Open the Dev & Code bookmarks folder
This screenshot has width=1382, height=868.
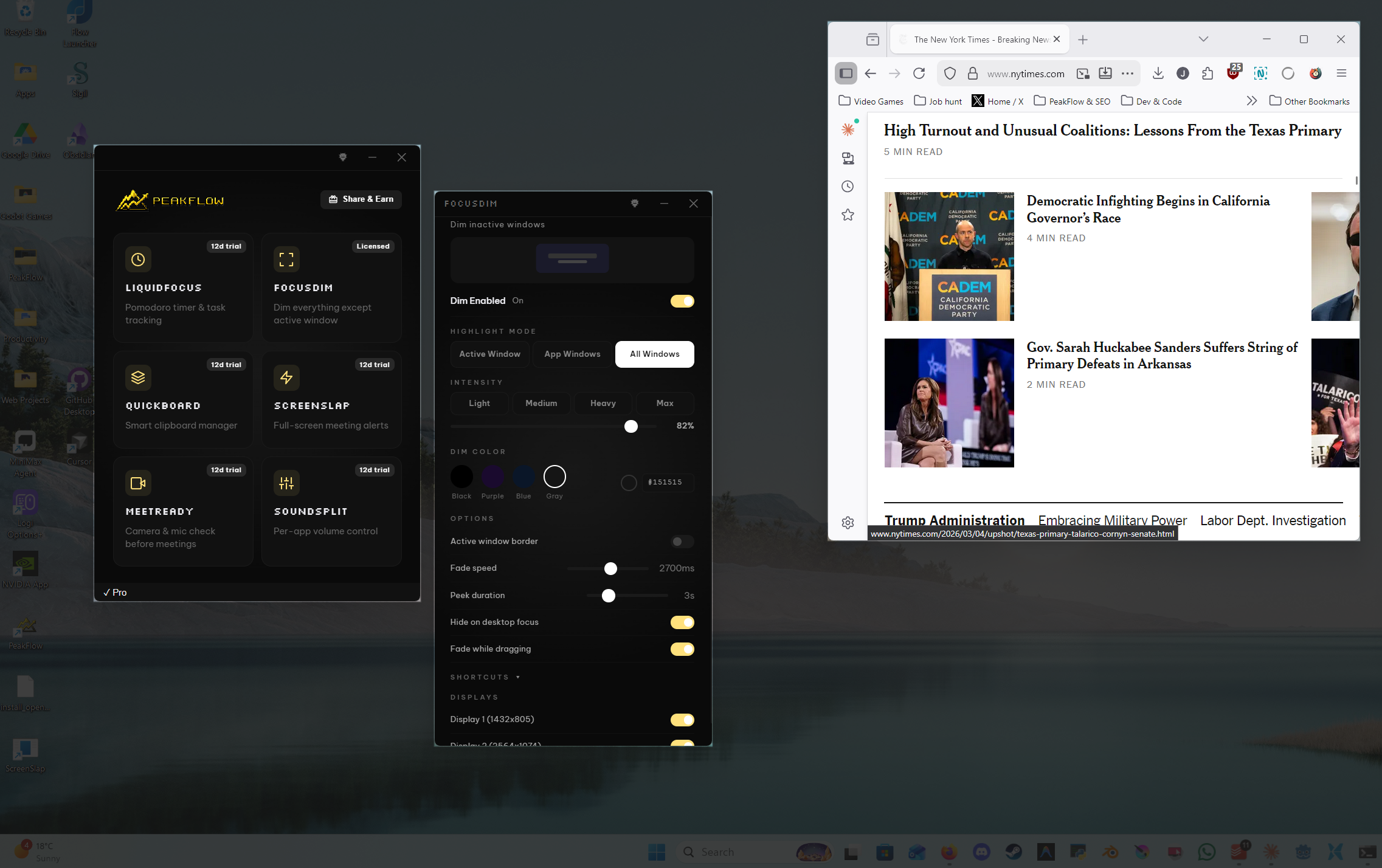click(1151, 101)
